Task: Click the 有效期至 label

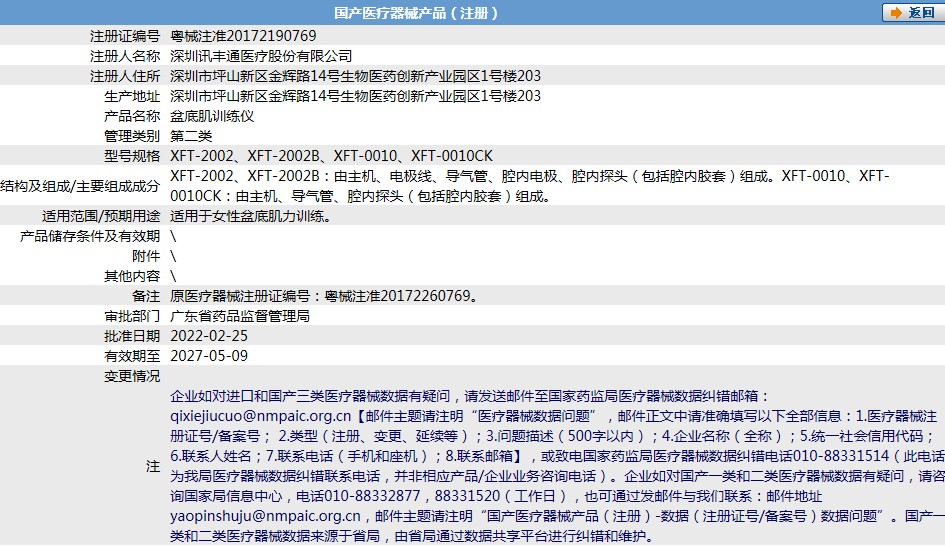Action: [132, 356]
